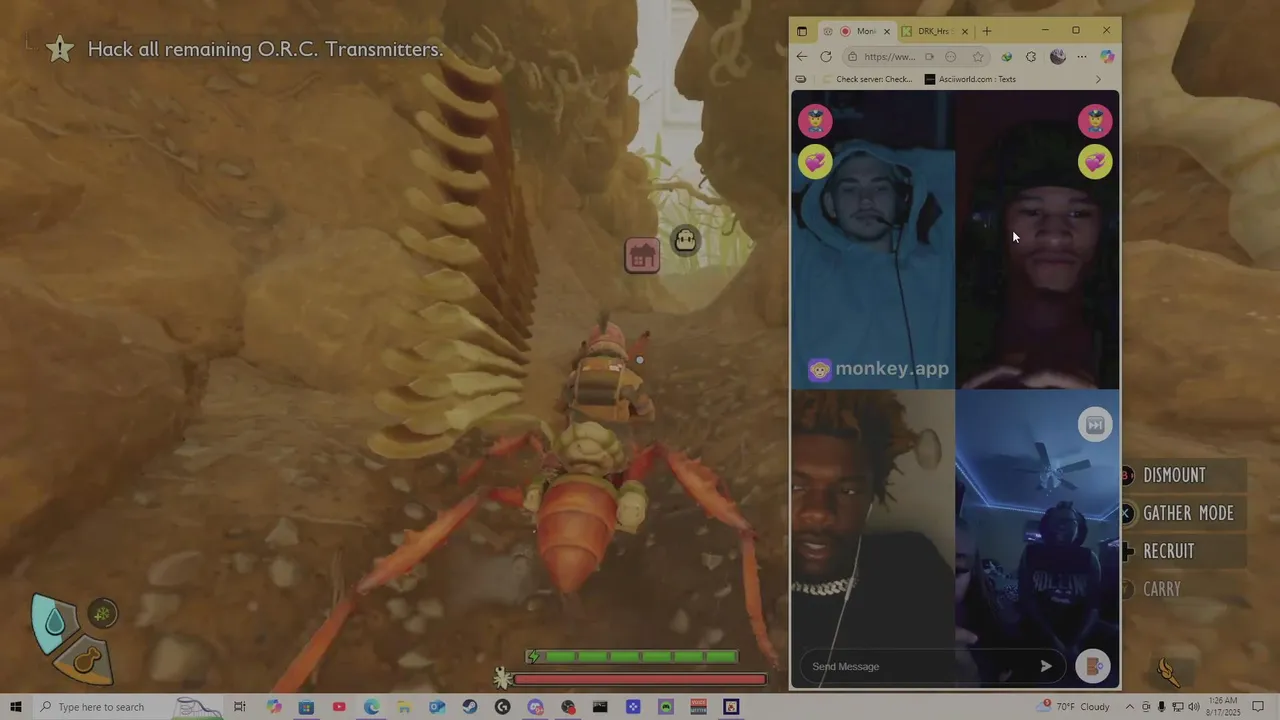Close the Monkey browser tab
Screen dimensions: 1280x720
click(x=886, y=31)
